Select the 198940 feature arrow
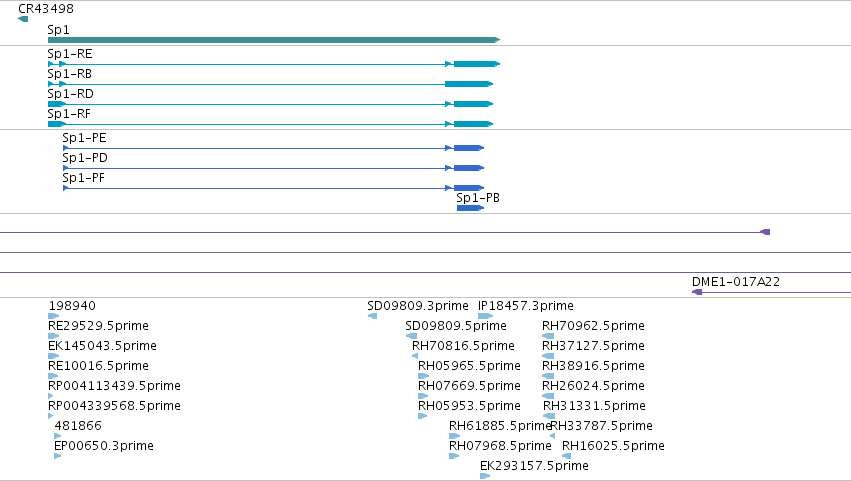 point(53,316)
